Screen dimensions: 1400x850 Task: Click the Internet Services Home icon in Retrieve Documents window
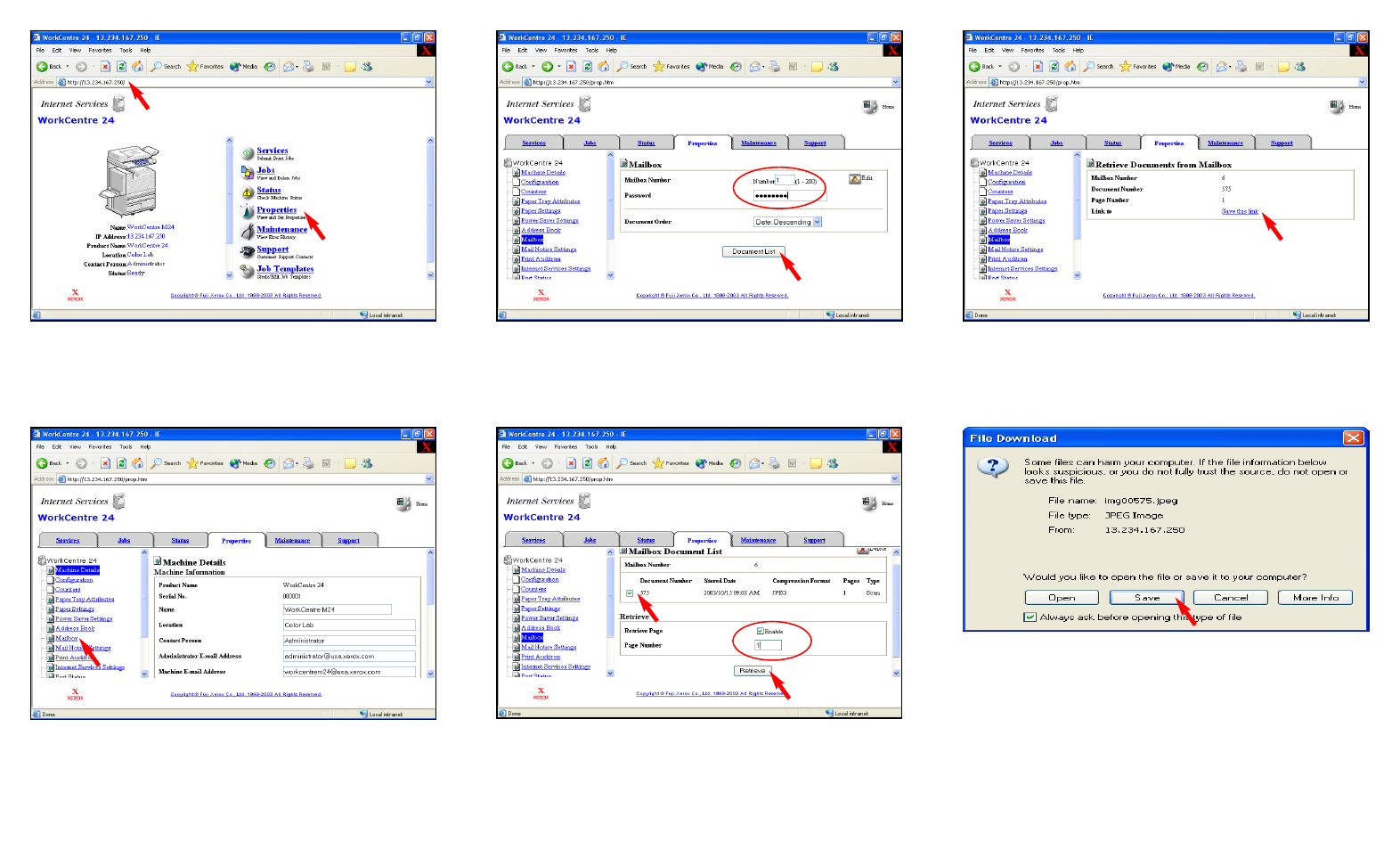1337,107
